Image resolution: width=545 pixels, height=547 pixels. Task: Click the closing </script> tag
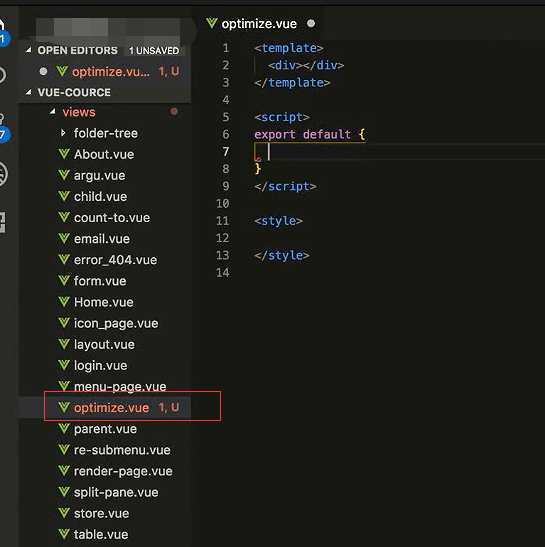[285, 186]
